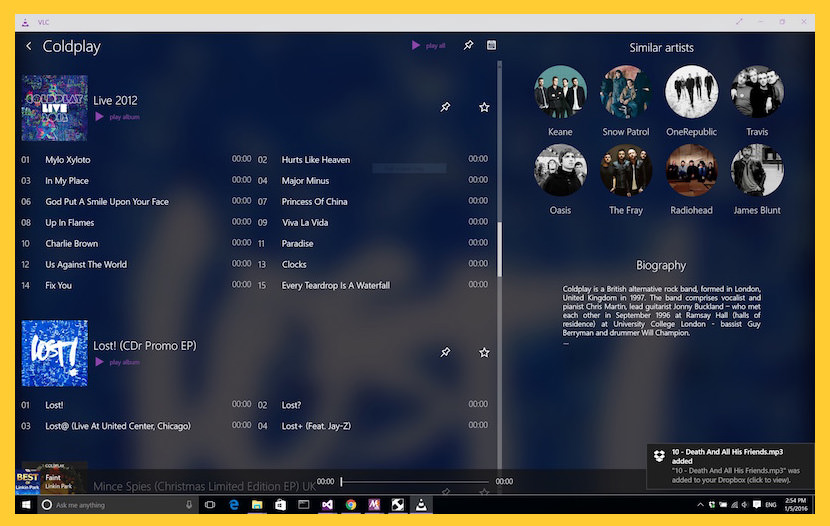
Task: Open the Windows Store taskbar icon
Action: click(280, 505)
